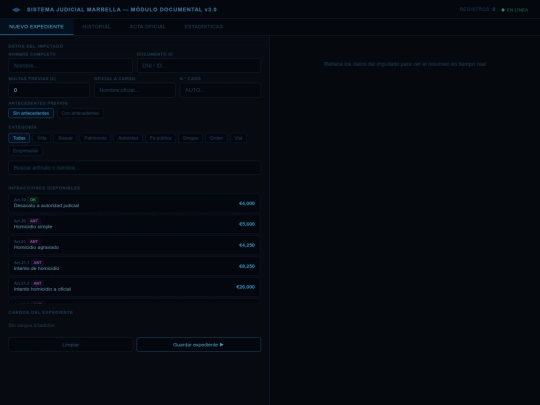The image size is (540, 405).
Task: Click the Documento ID input field
Action: 199,65
